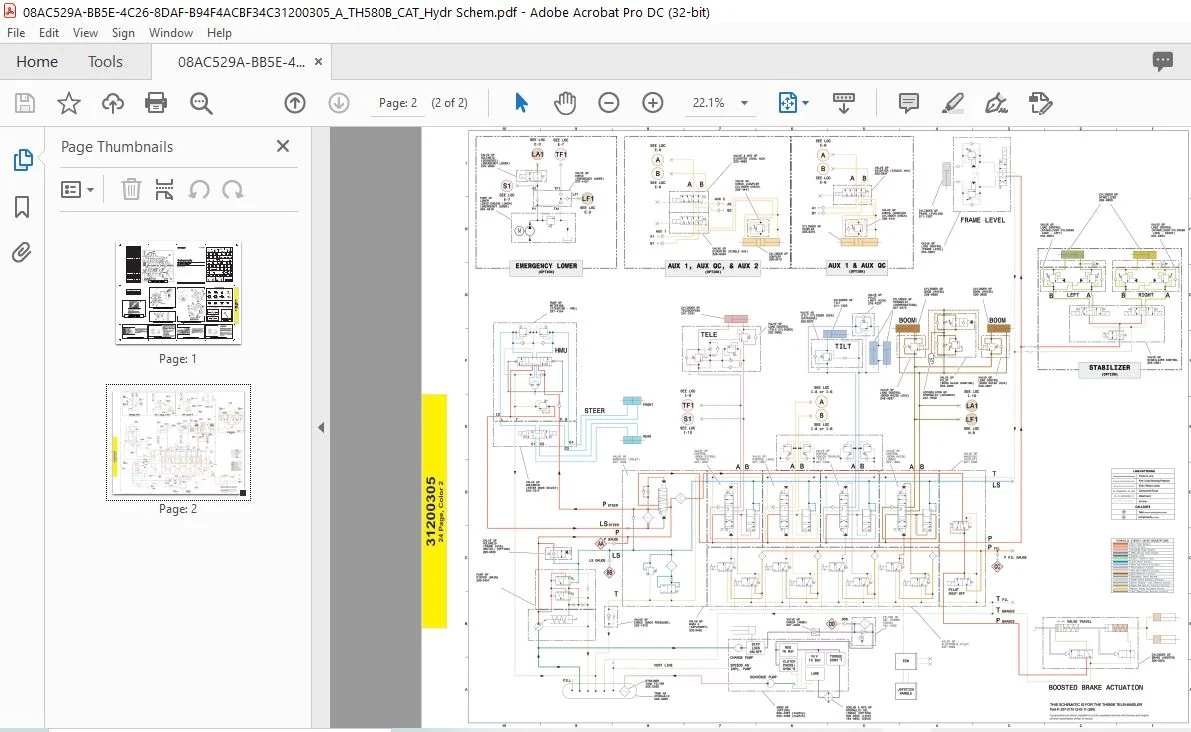
Task: Collapse the navigation pane arrow
Action: tap(321, 428)
